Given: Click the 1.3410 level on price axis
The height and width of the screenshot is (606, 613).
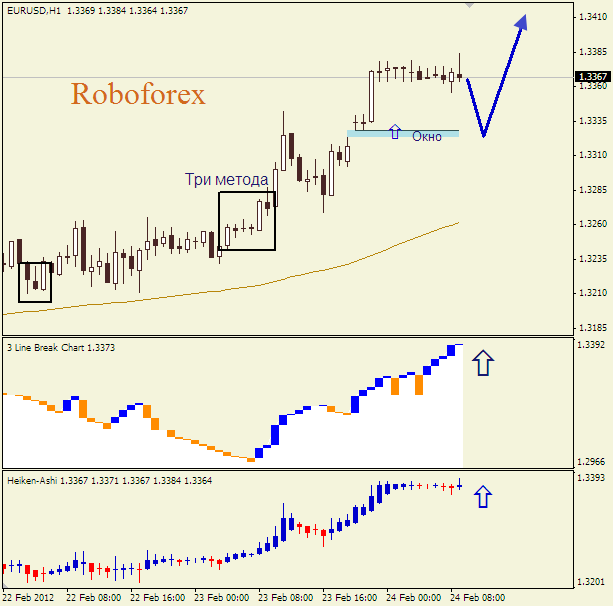Looking at the screenshot, I should 592,17.
